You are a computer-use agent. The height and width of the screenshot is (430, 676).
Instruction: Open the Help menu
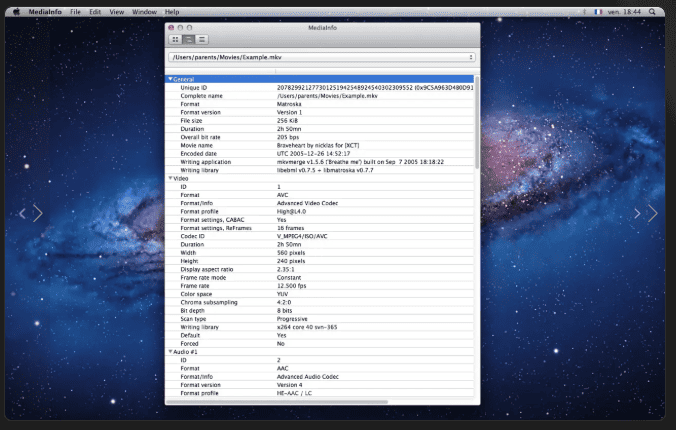click(x=172, y=12)
